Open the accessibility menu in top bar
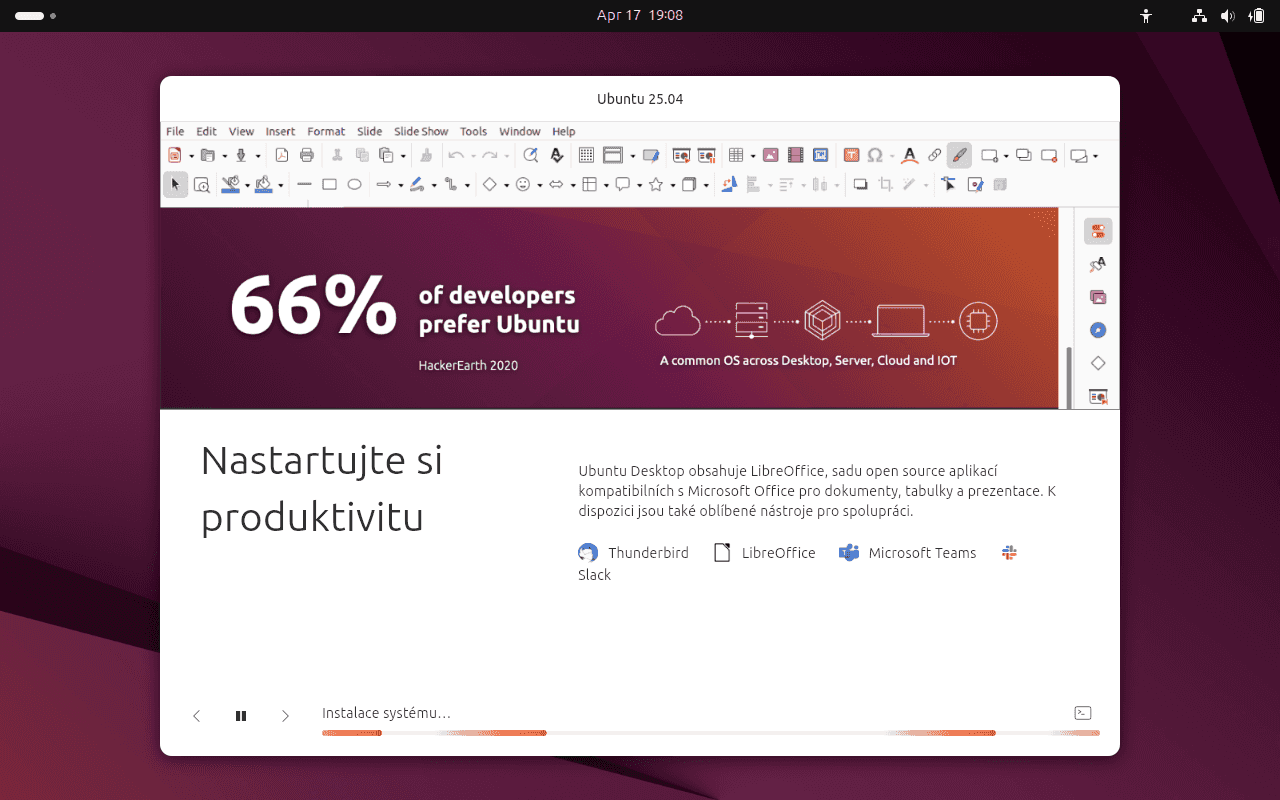This screenshot has height=800, width=1280. point(1146,16)
